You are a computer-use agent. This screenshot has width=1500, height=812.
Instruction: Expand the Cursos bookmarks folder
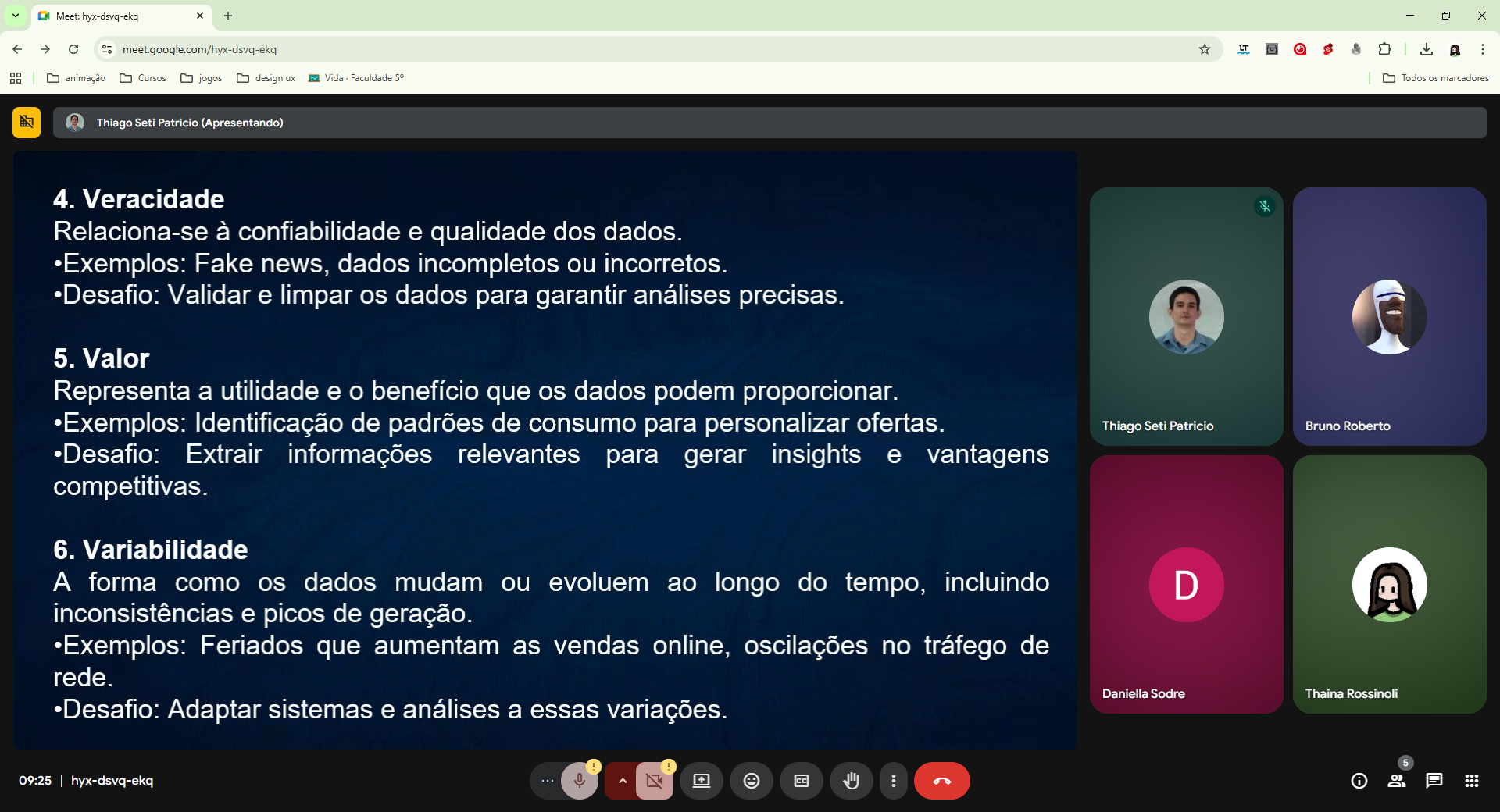click(x=143, y=78)
